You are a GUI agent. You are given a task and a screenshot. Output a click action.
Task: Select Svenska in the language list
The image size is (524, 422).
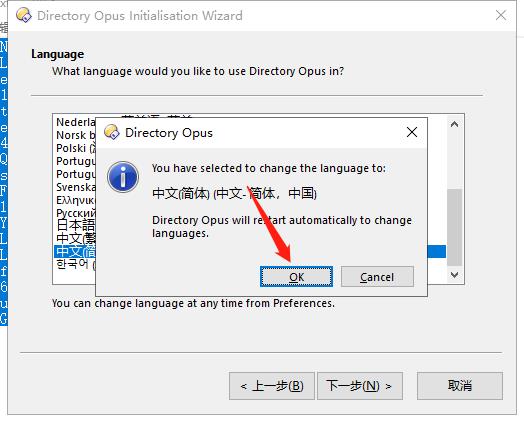76,187
